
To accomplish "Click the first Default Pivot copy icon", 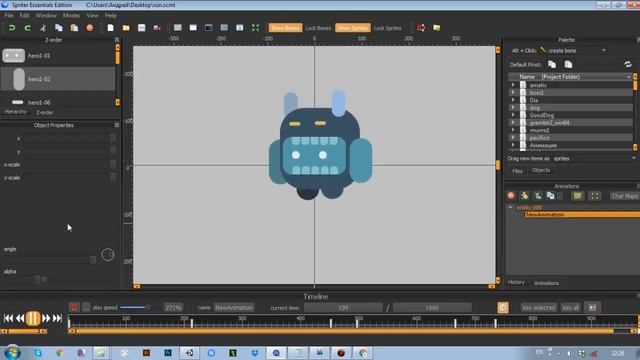I will tap(552, 64).
